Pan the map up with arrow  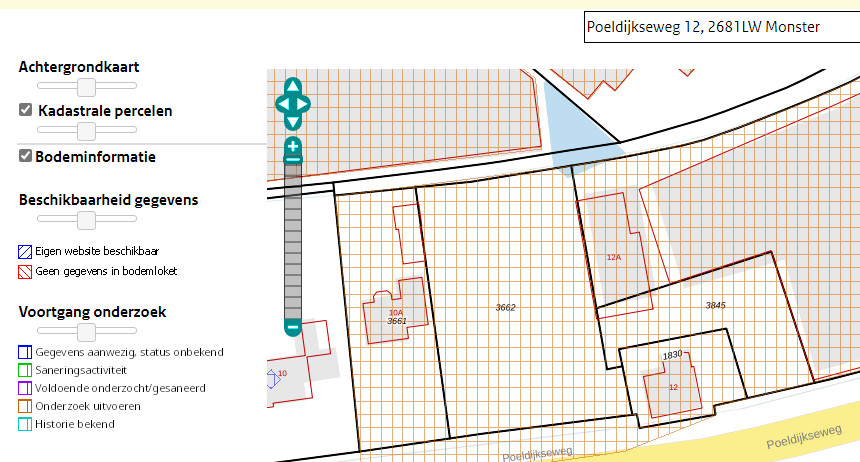point(293,86)
